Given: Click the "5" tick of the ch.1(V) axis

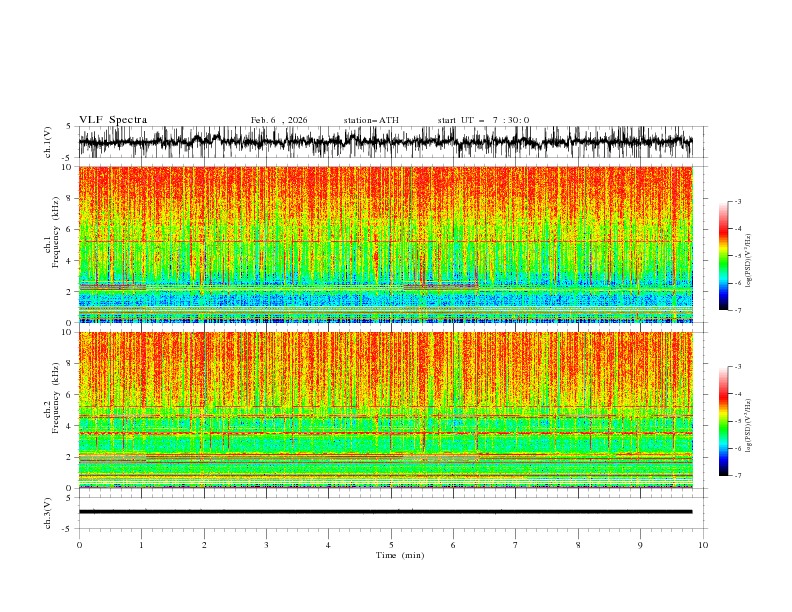Looking at the screenshot, I should (x=71, y=126).
